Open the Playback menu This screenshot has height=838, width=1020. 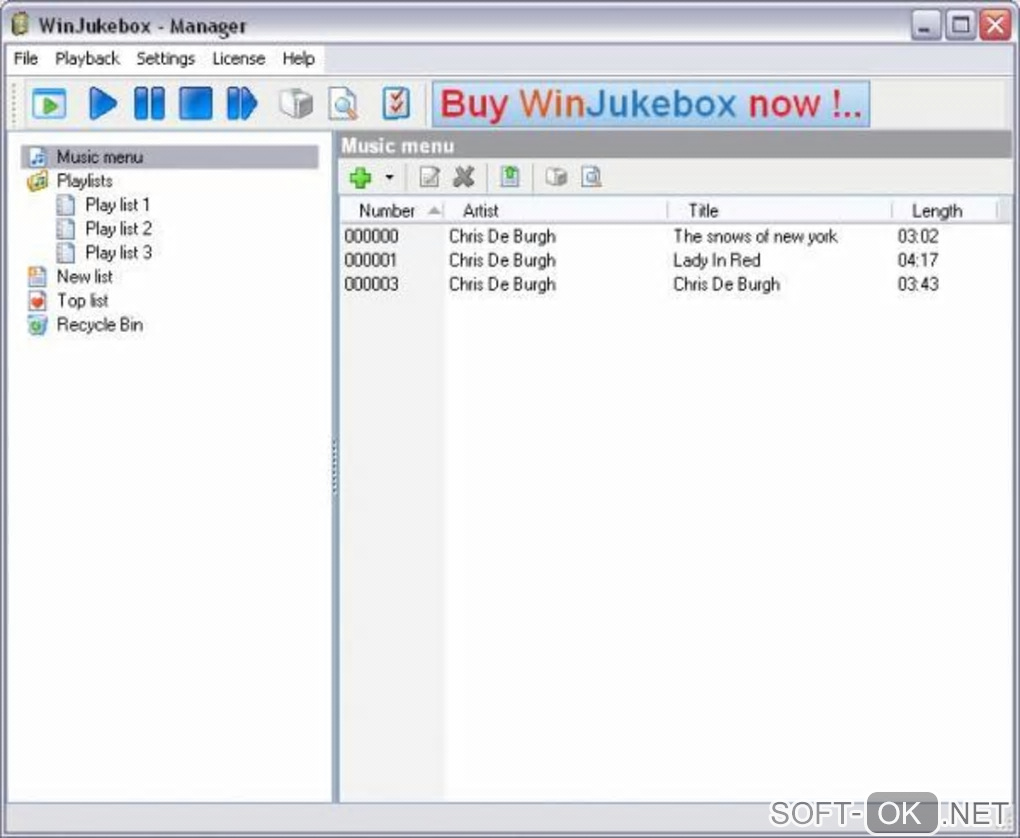[x=87, y=59]
